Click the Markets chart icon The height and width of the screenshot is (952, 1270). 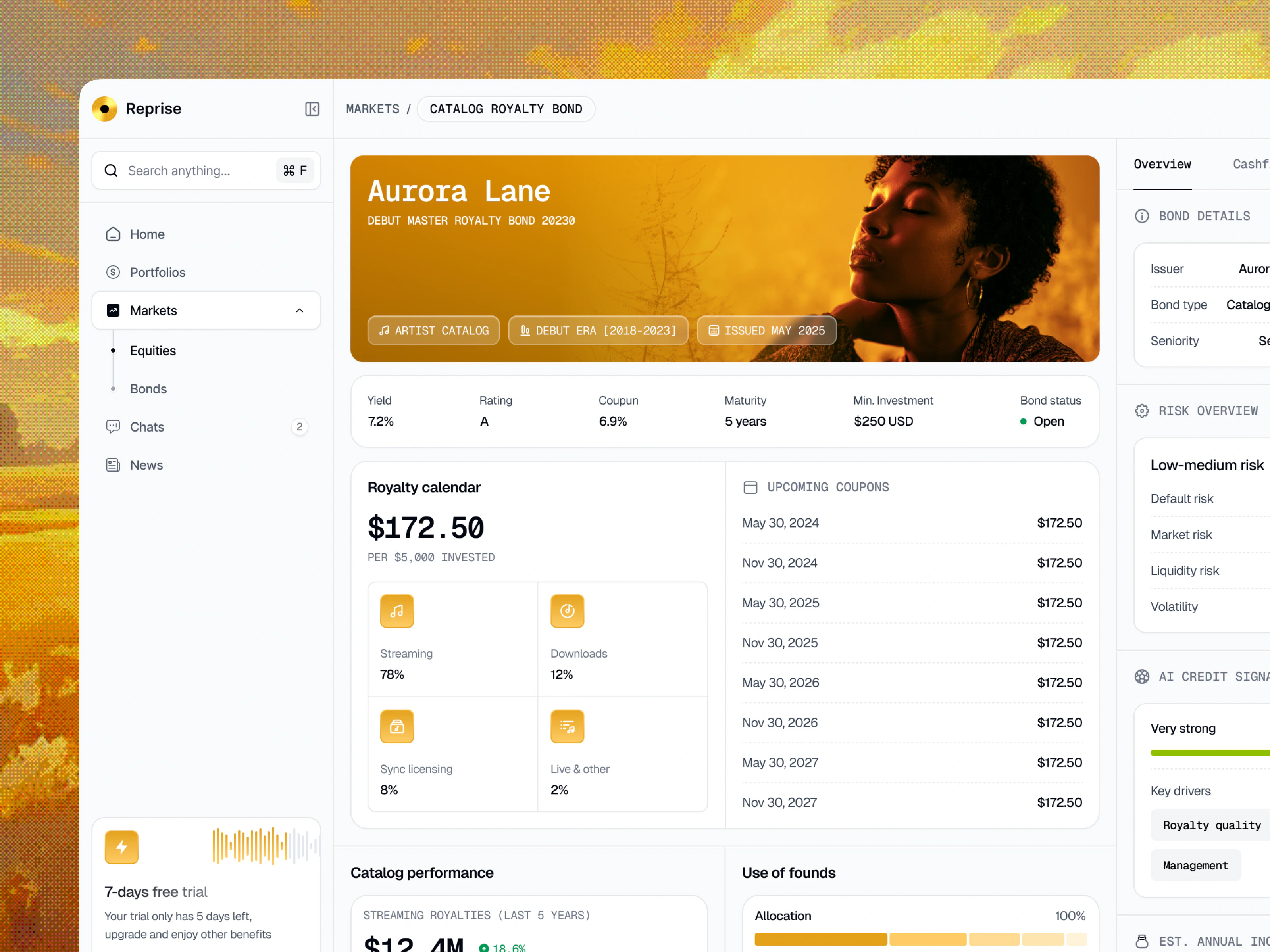113,311
